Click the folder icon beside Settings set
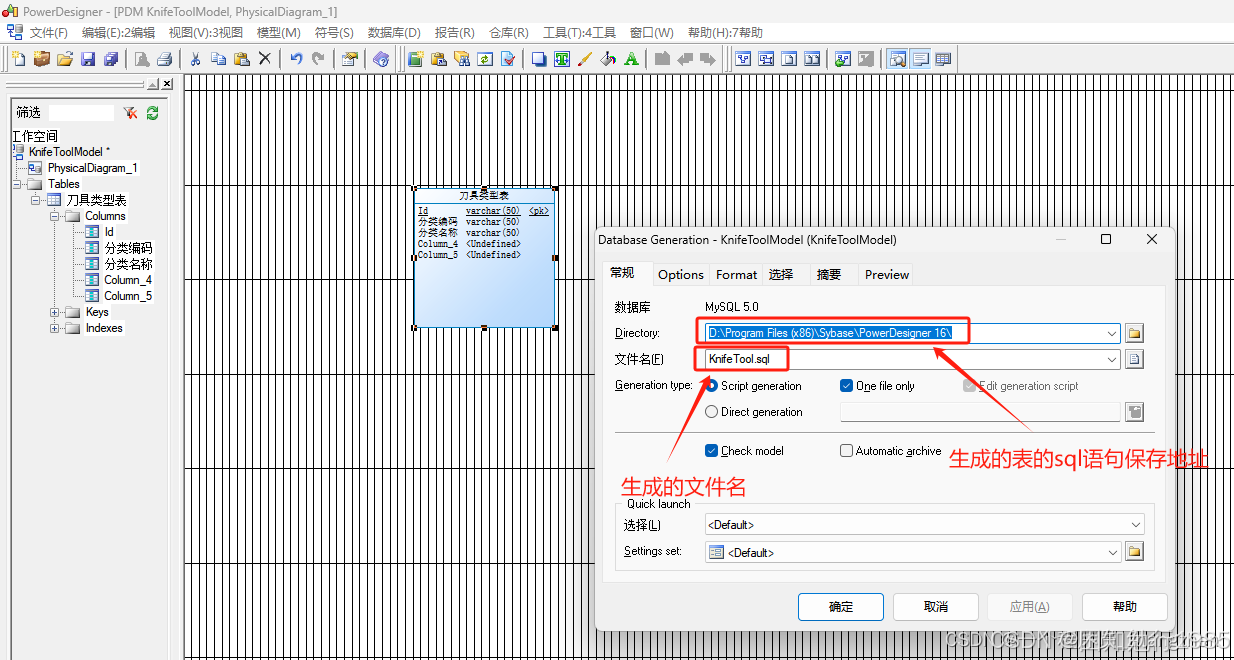 coord(1134,551)
